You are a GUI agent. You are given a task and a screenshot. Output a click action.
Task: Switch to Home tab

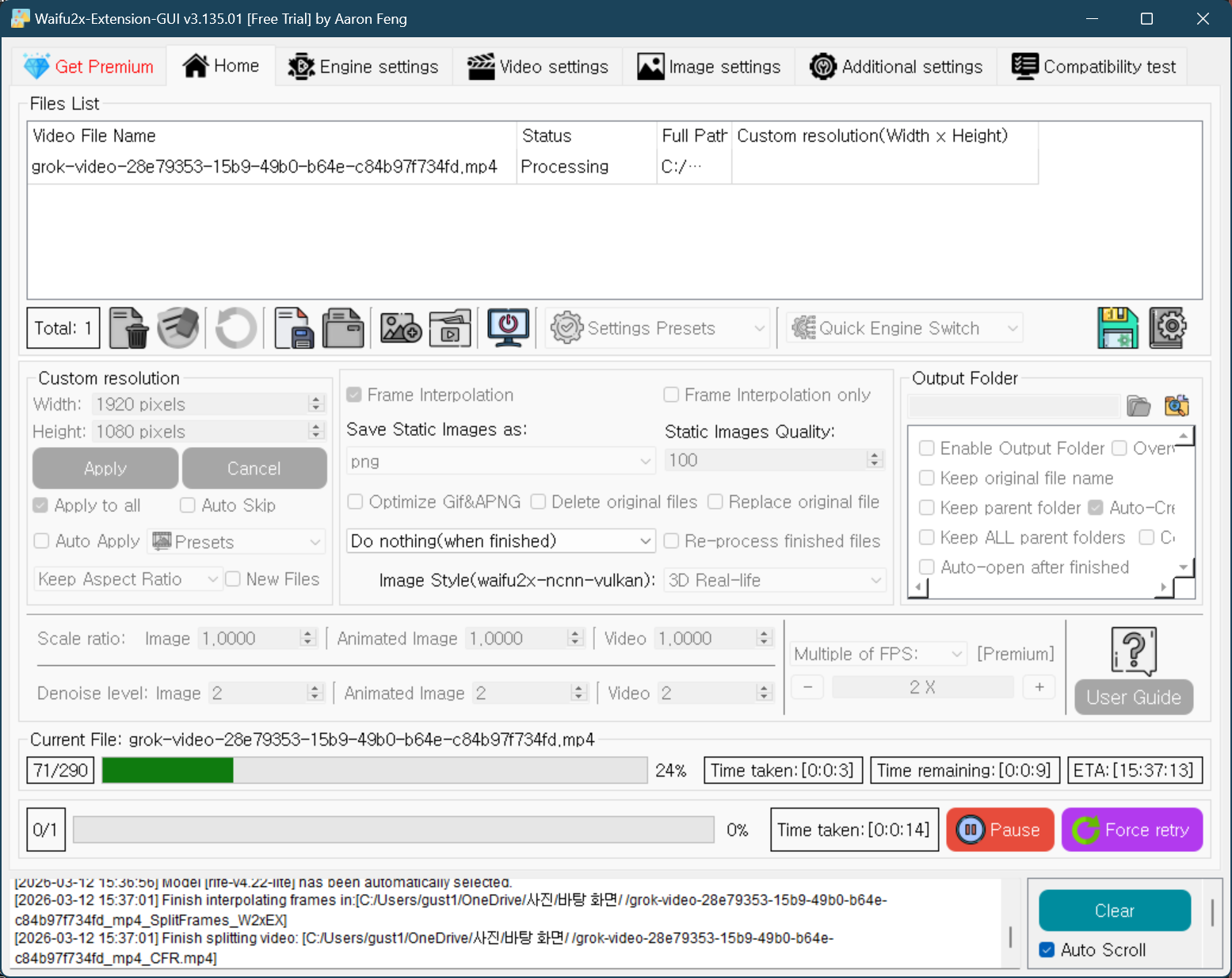click(221, 66)
